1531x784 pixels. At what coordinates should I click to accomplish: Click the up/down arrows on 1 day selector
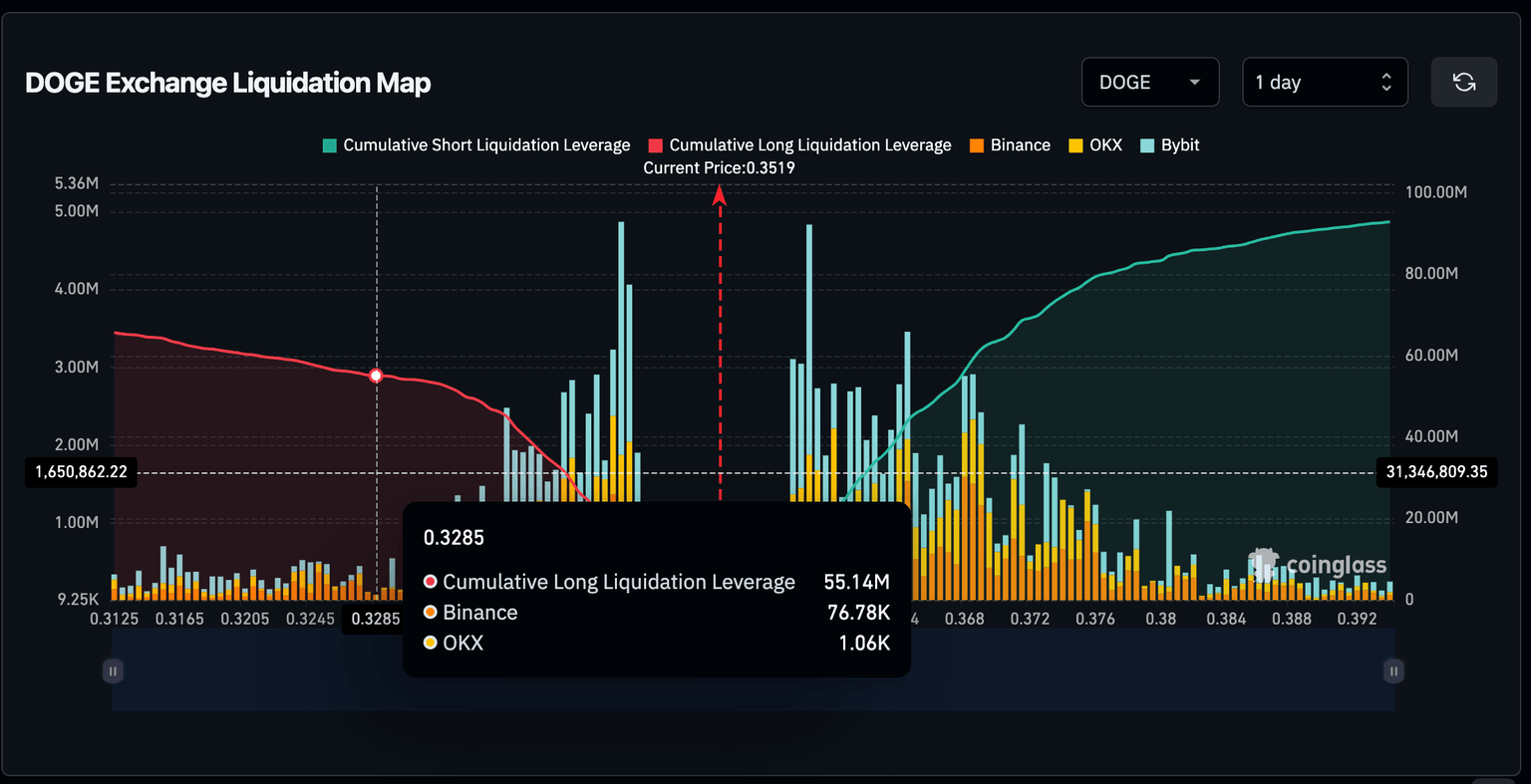pyautogui.click(x=1385, y=82)
